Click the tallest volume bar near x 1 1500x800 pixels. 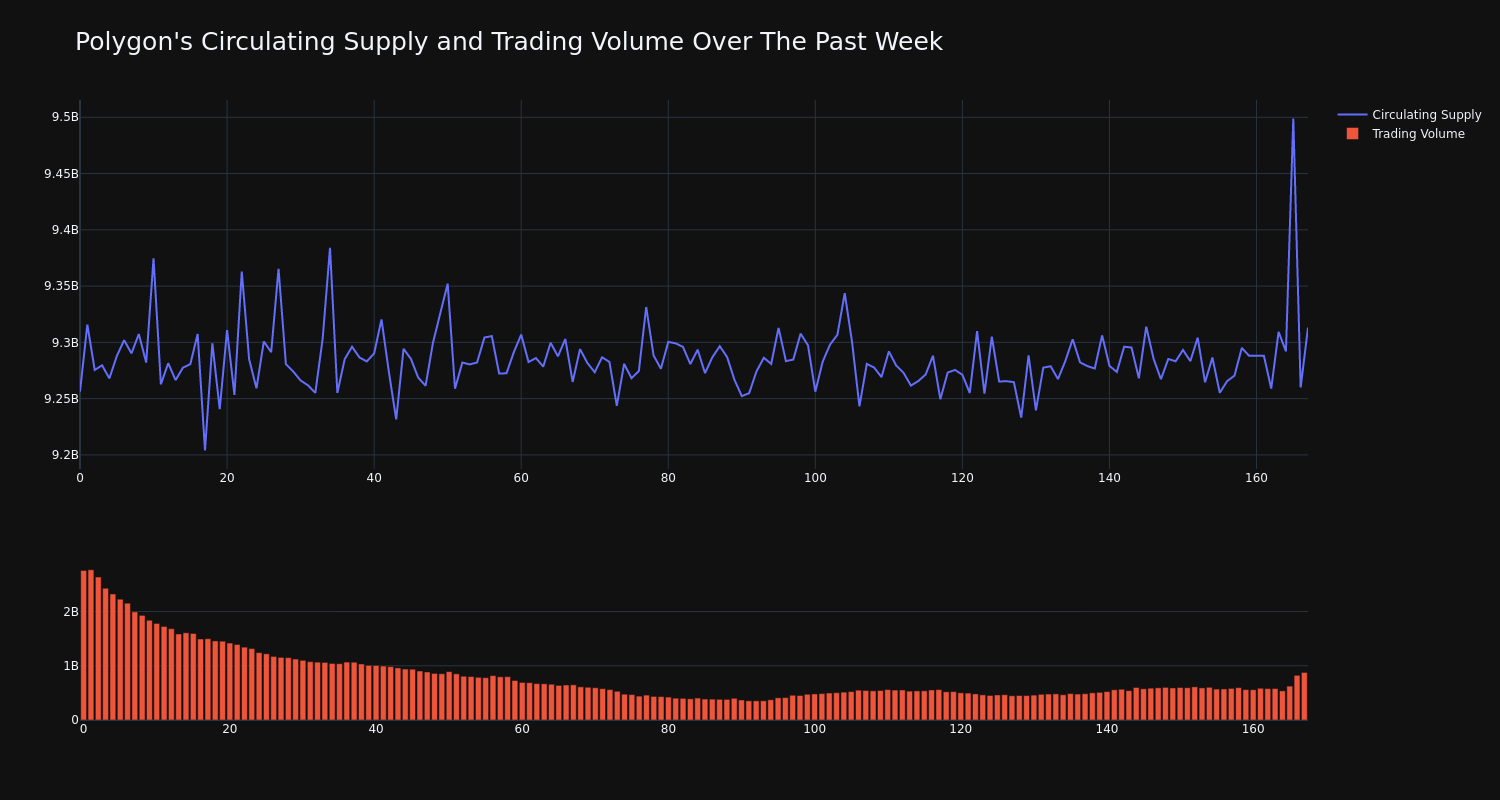[91, 645]
